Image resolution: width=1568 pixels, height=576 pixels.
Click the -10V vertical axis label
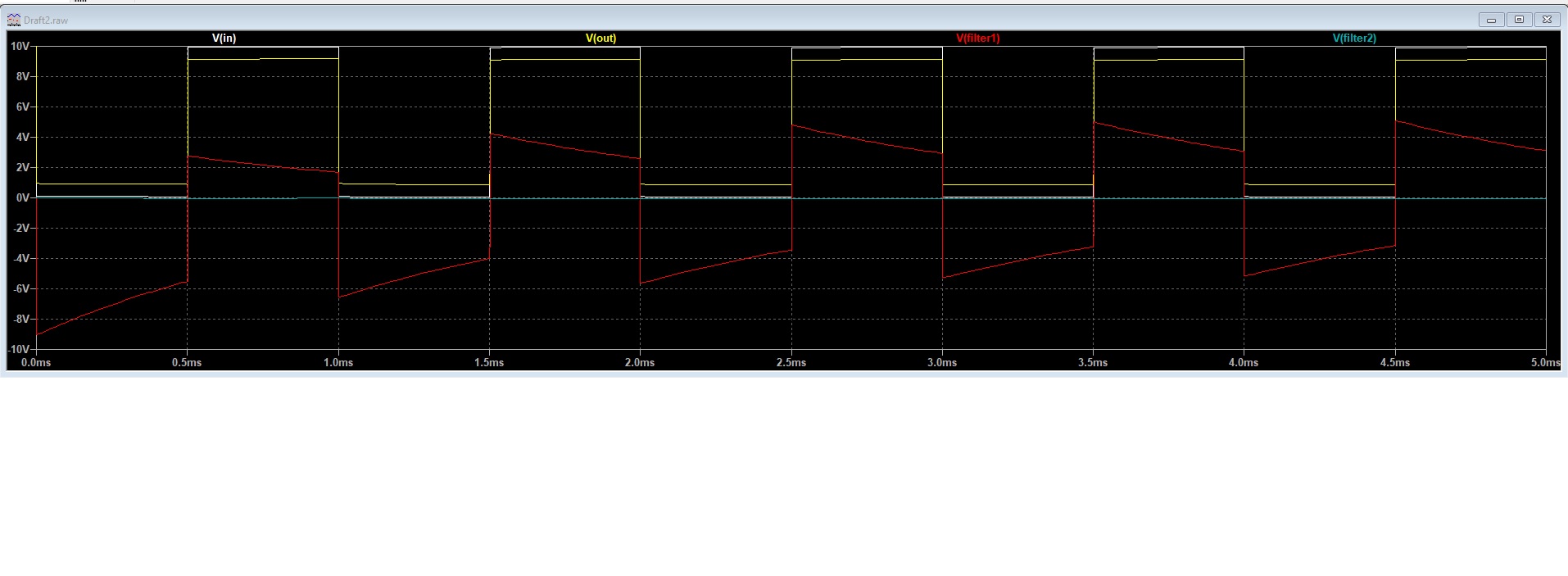pos(19,350)
